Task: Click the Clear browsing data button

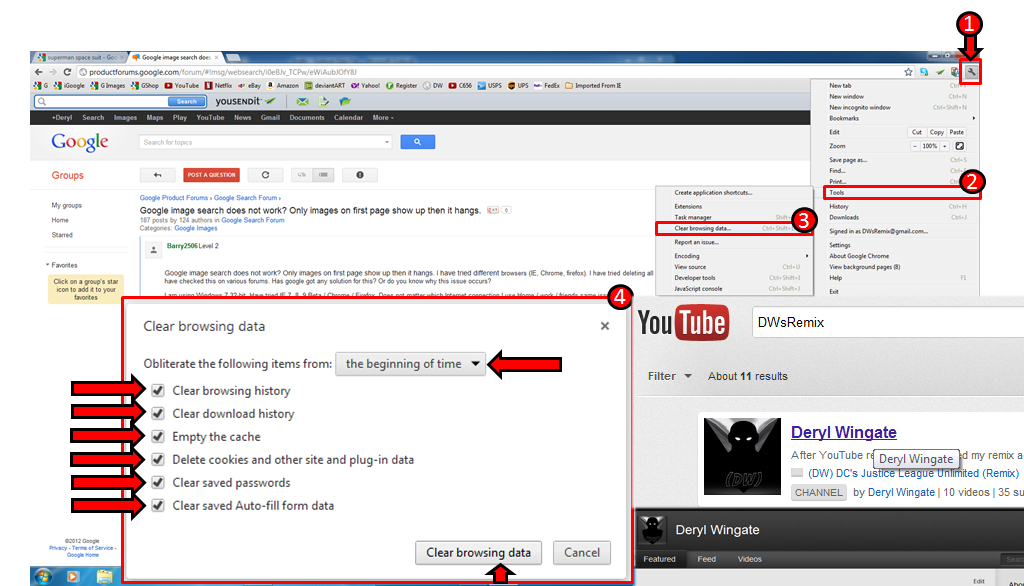Action: (479, 553)
